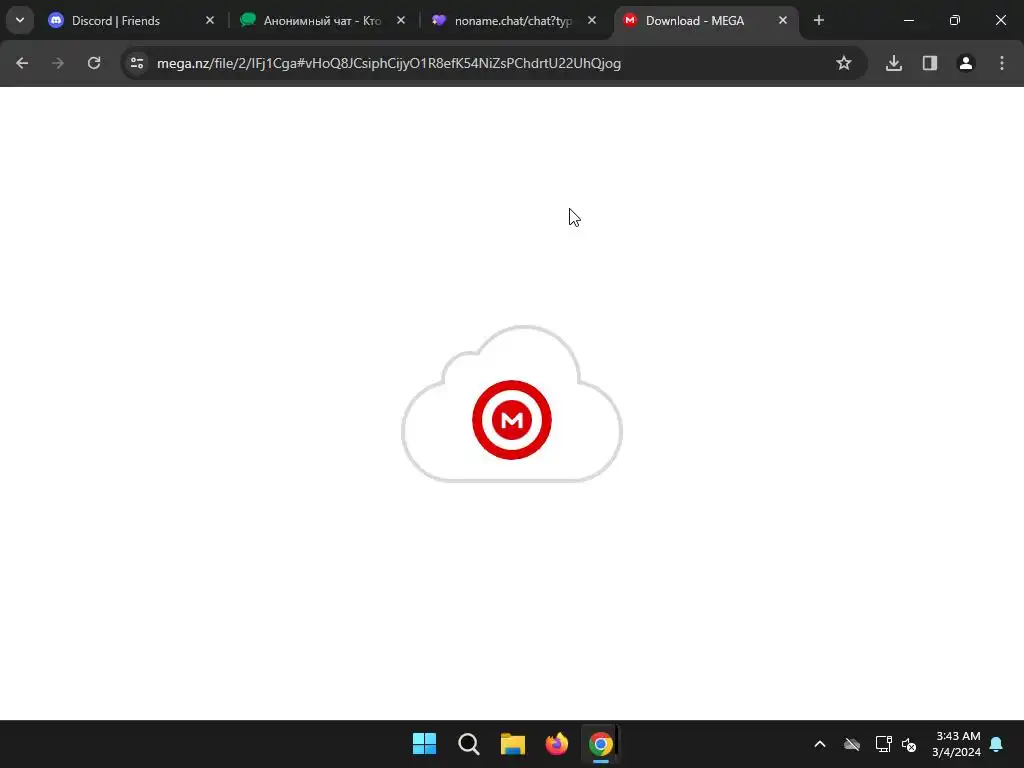This screenshot has height=768, width=1024.
Task: Launch Firefox from the taskbar
Action: [x=556, y=744]
